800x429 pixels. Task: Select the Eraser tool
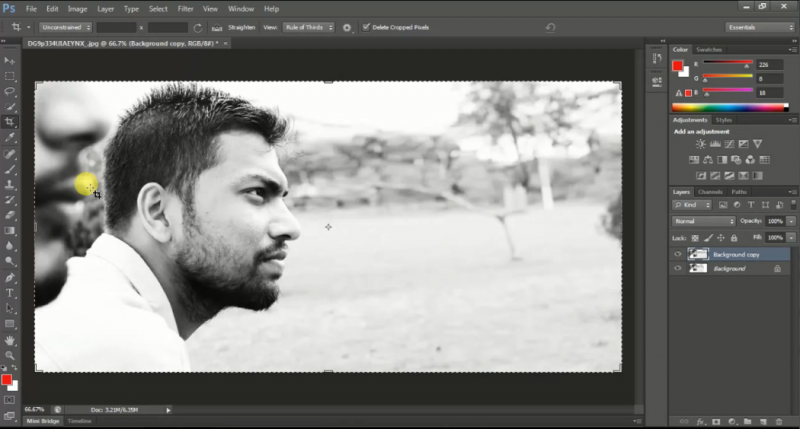coord(10,215)
